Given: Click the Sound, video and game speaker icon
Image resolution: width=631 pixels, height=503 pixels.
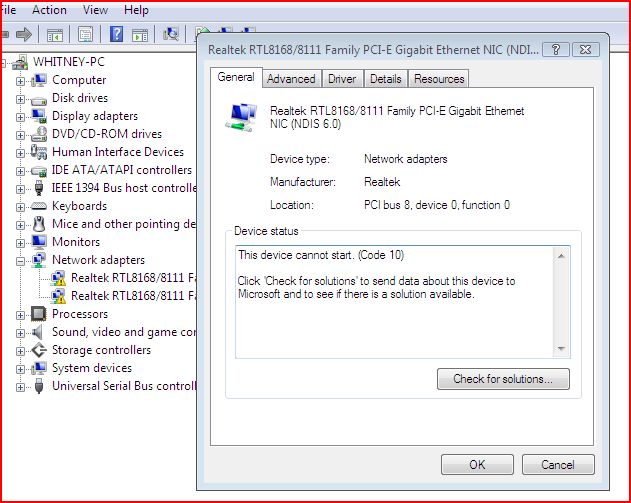Looking at the screenshot, I should click(x=37, y=332).
